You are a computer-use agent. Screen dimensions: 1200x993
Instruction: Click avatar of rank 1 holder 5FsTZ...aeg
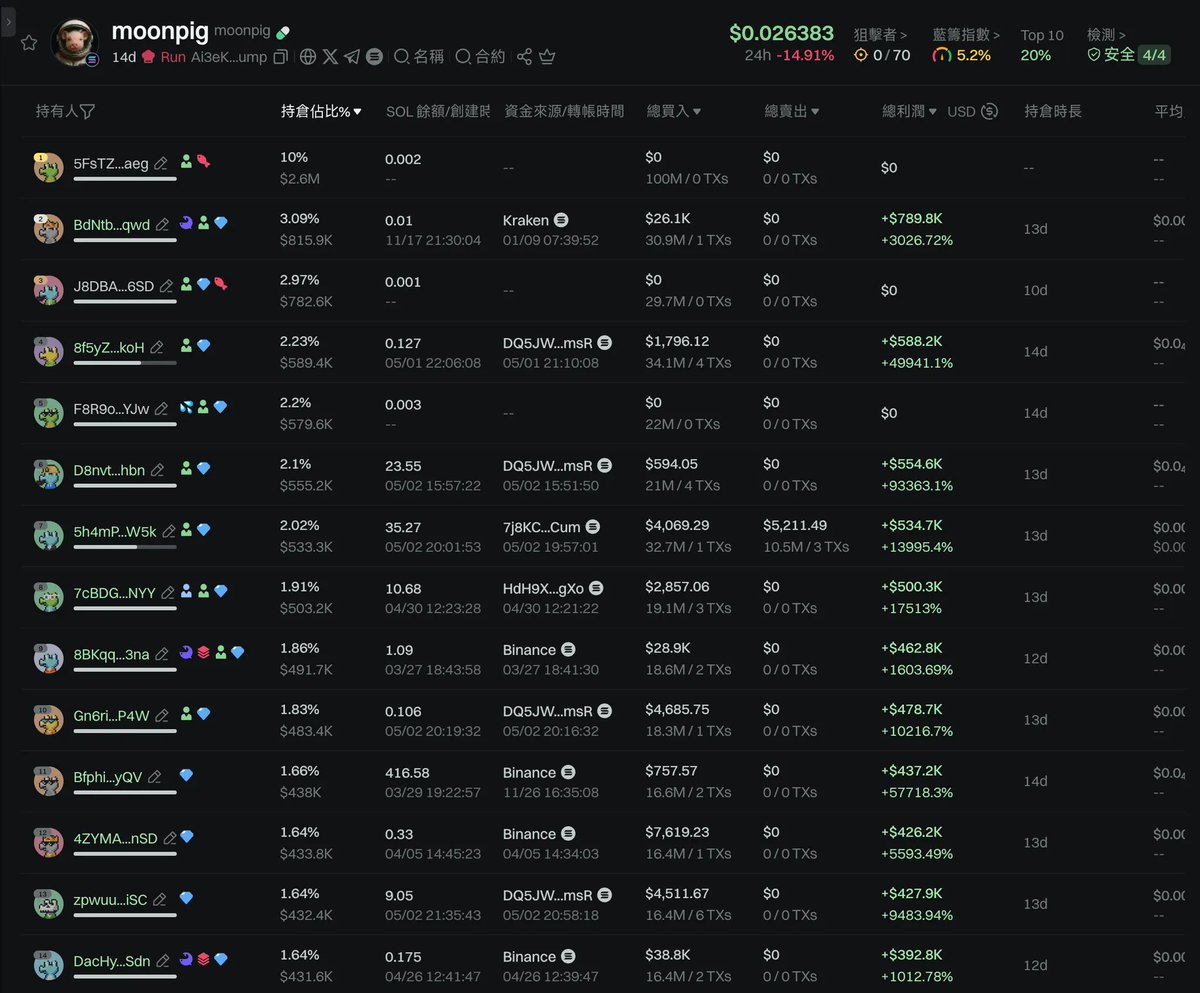click(48, 167)
